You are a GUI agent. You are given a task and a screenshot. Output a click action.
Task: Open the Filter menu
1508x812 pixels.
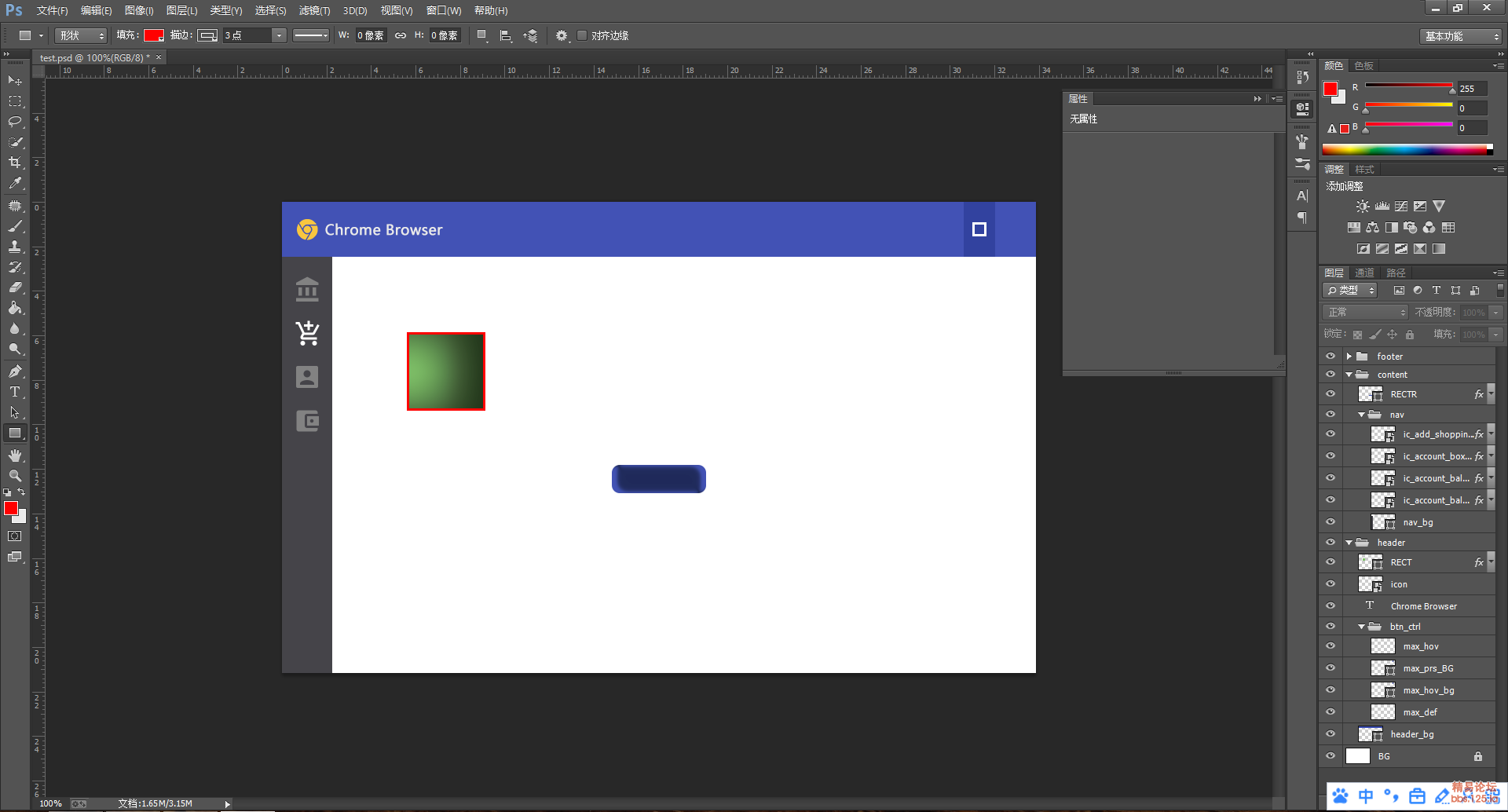314,10
